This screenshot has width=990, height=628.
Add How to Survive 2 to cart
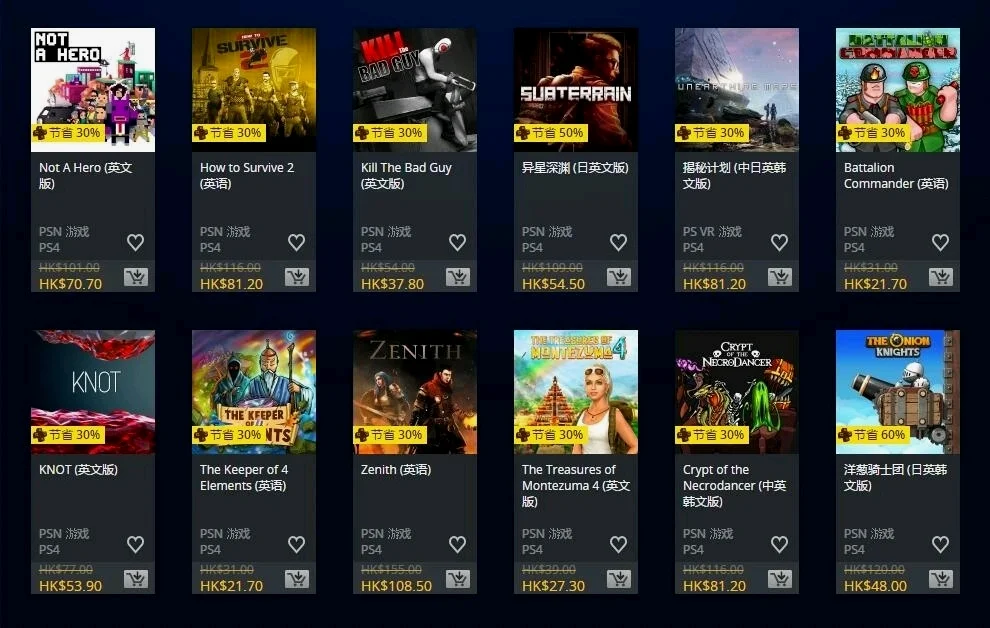click(297, 276)
